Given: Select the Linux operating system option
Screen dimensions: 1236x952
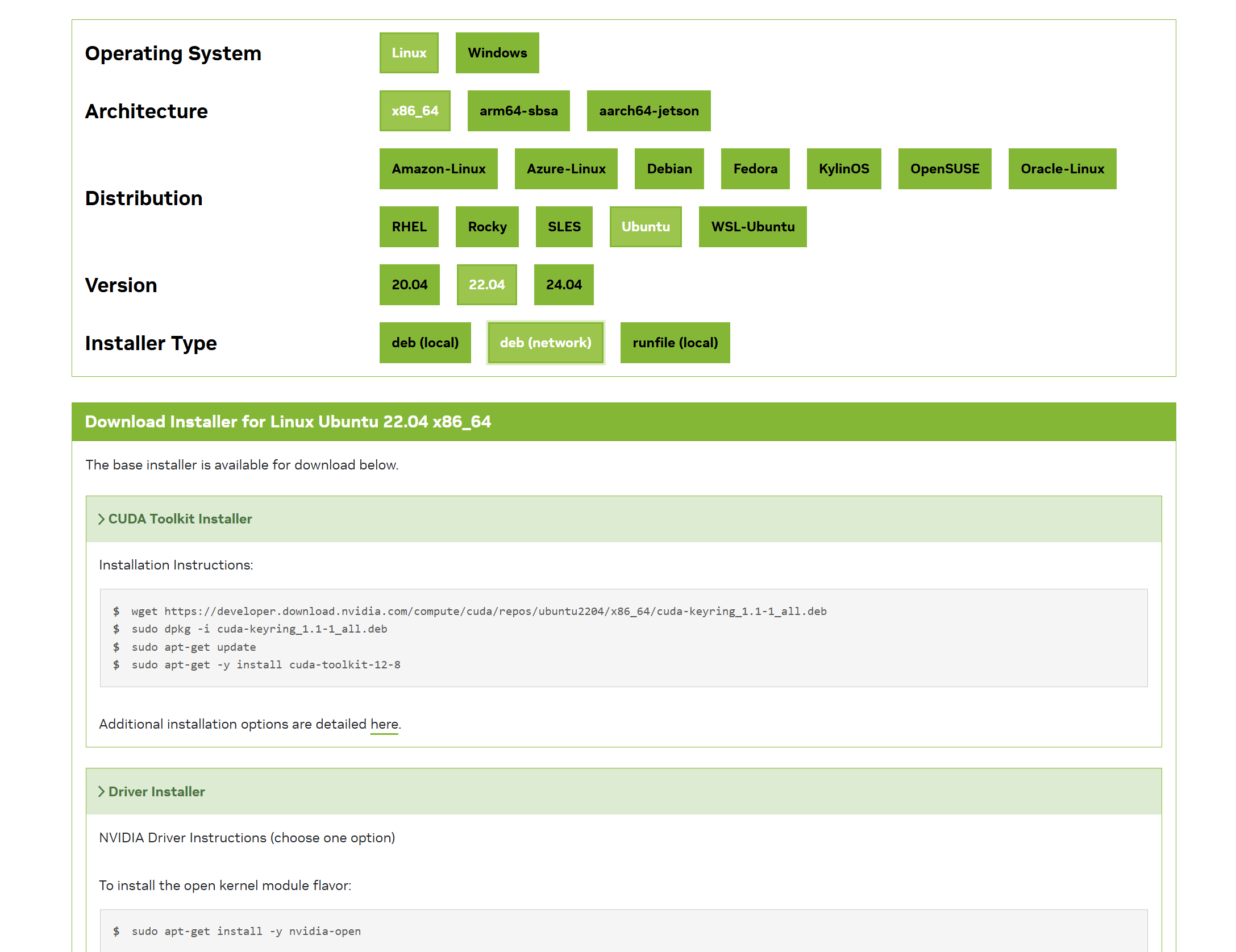Looking at the screenshot, I should [409, 53].
